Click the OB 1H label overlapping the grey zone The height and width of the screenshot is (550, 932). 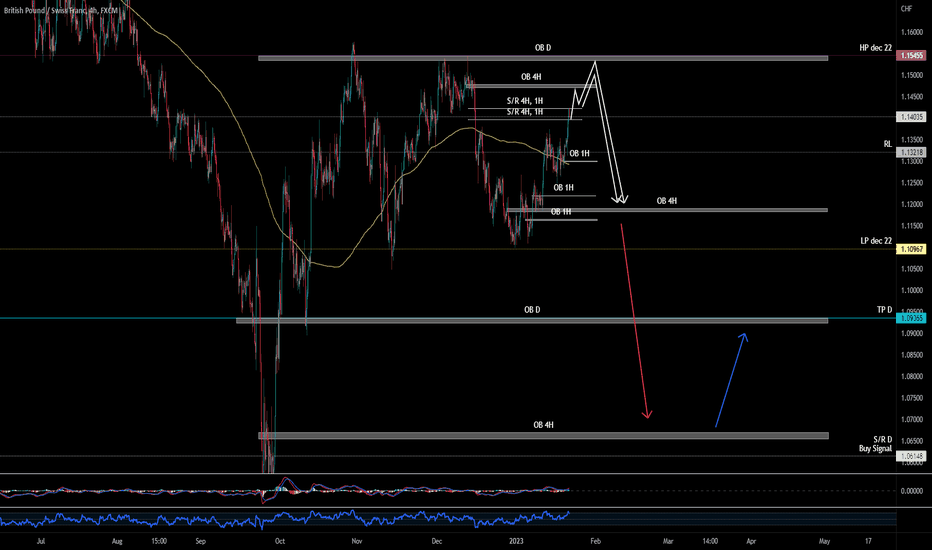pos(561,212)
